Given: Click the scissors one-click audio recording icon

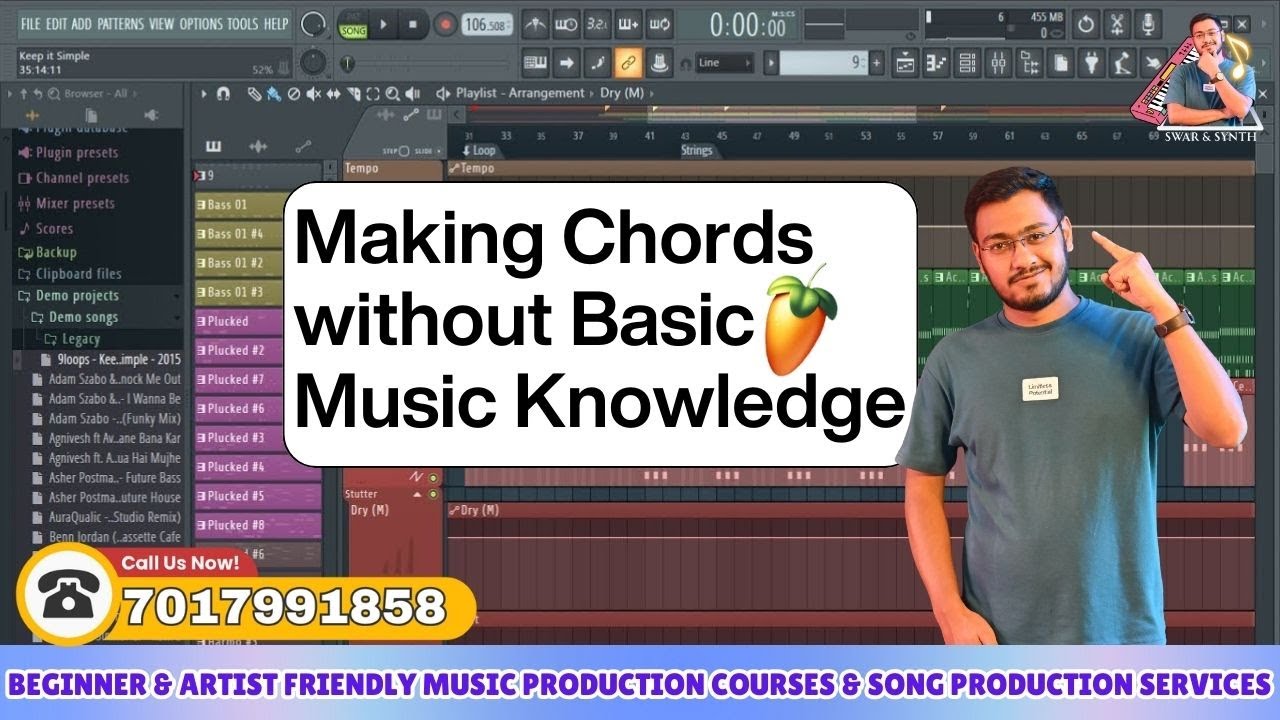Looking at the screenshot, I should tap(1118, 24).
